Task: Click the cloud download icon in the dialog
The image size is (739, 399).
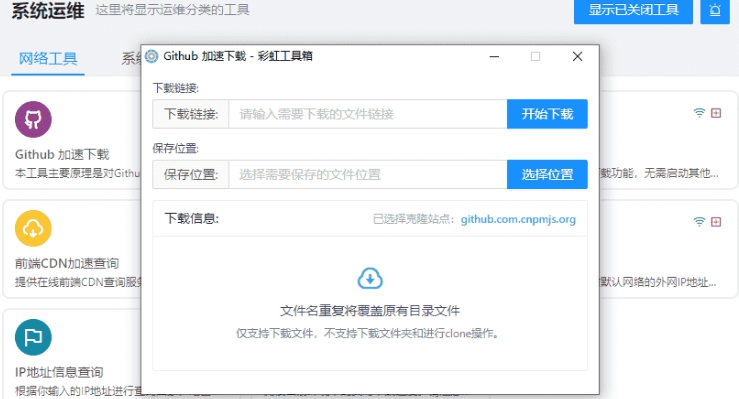Action: [x=370, y=278]
